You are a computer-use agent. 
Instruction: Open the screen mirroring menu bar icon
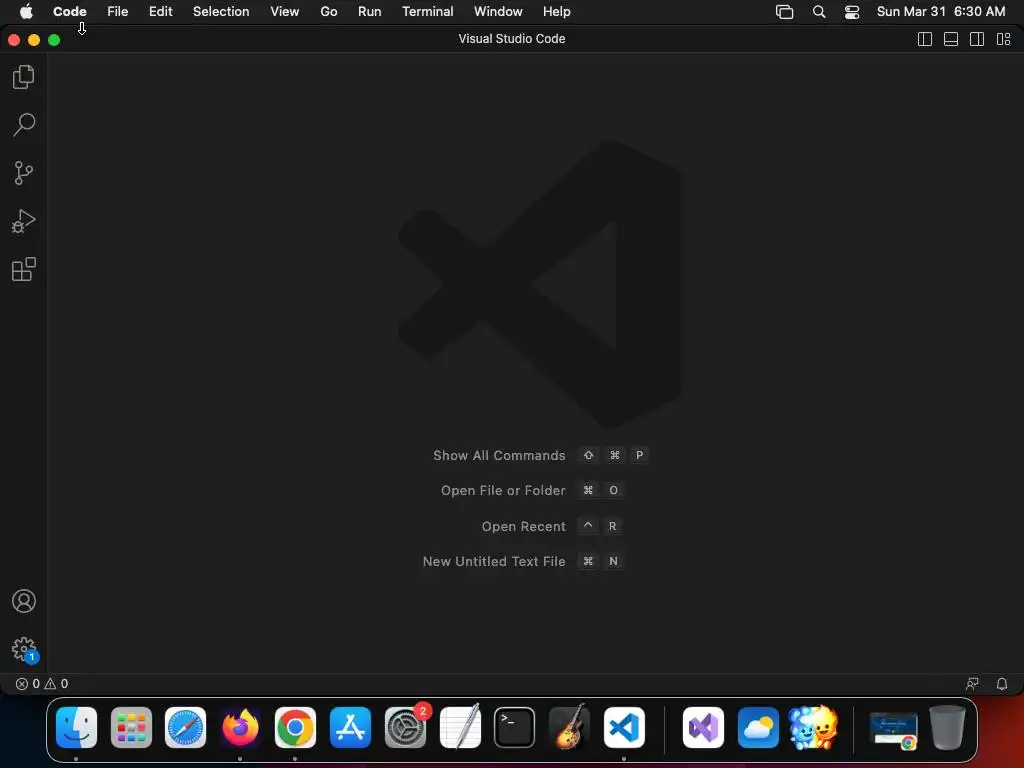coord(784,12)
